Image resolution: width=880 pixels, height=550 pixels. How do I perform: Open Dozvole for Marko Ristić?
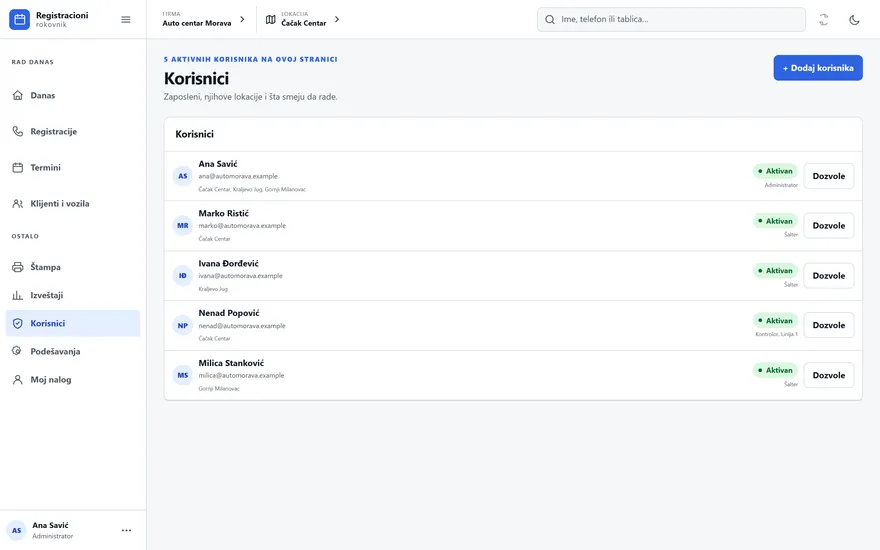[x=828, y=226]
